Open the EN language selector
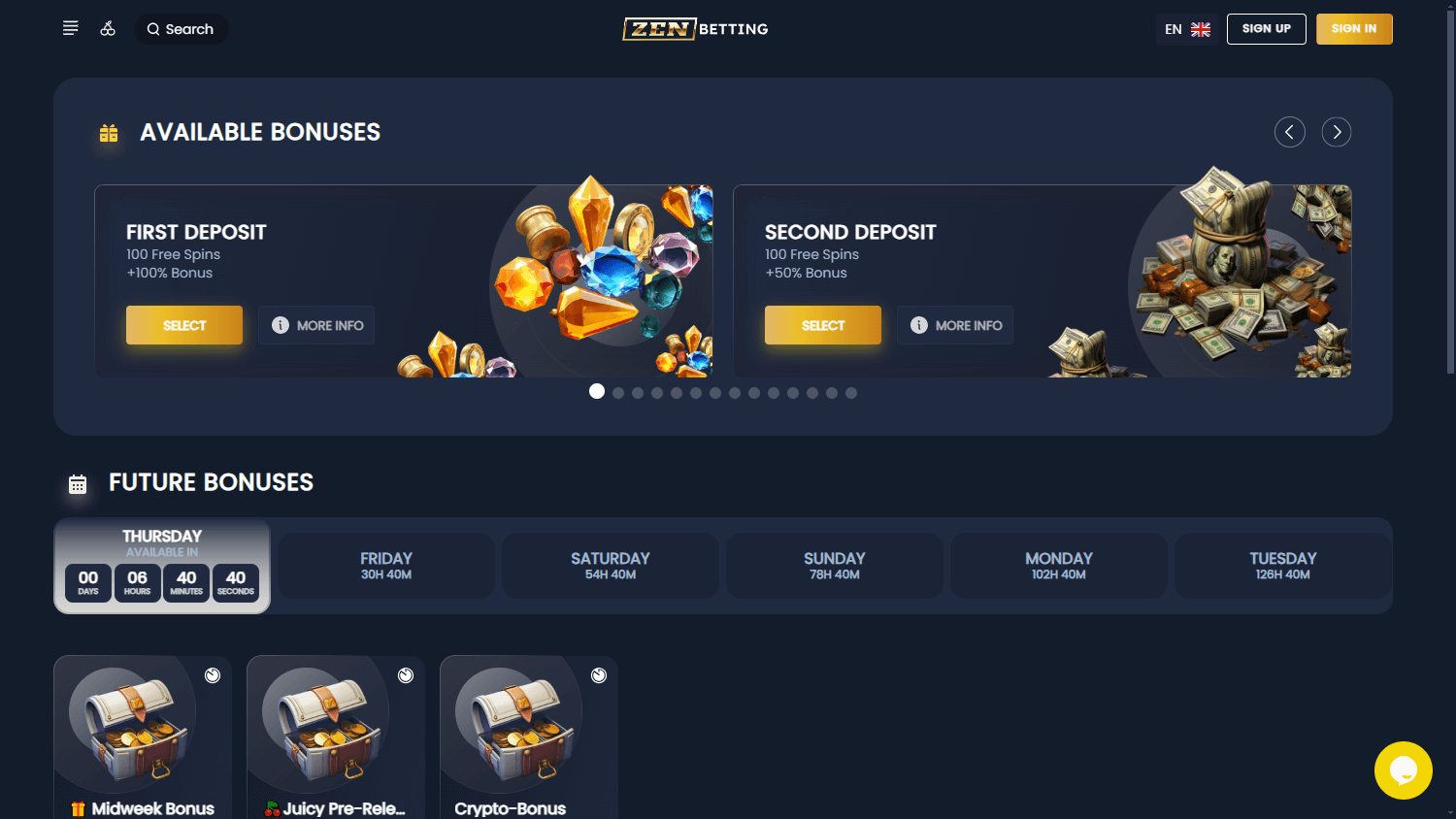 click(x=1187, y=29)
